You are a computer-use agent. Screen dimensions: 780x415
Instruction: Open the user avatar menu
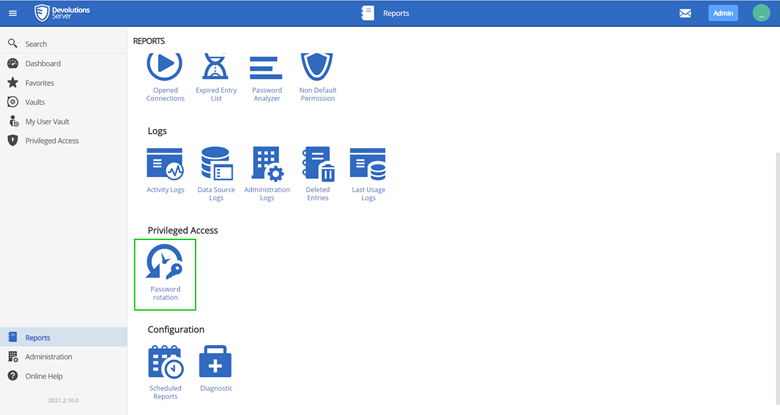(761, 13)
